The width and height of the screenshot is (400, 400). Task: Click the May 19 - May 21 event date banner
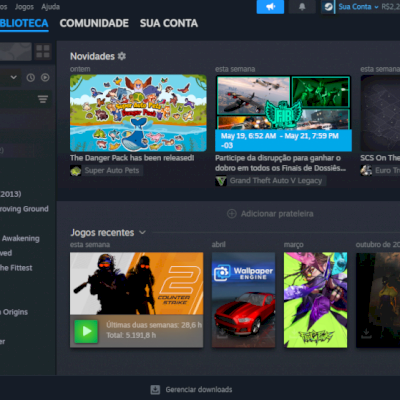pos(283,140)
